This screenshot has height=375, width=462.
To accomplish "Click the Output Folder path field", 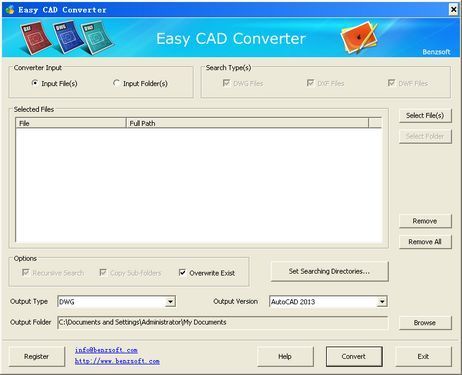I will pos(223,322).
